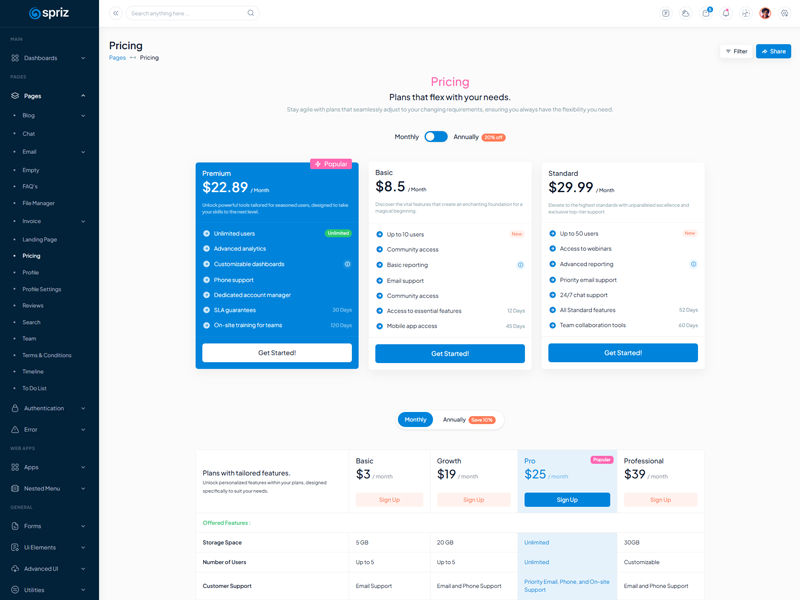Click the Share button
This screenshot has height=600, width=800.
coord(773,51)
